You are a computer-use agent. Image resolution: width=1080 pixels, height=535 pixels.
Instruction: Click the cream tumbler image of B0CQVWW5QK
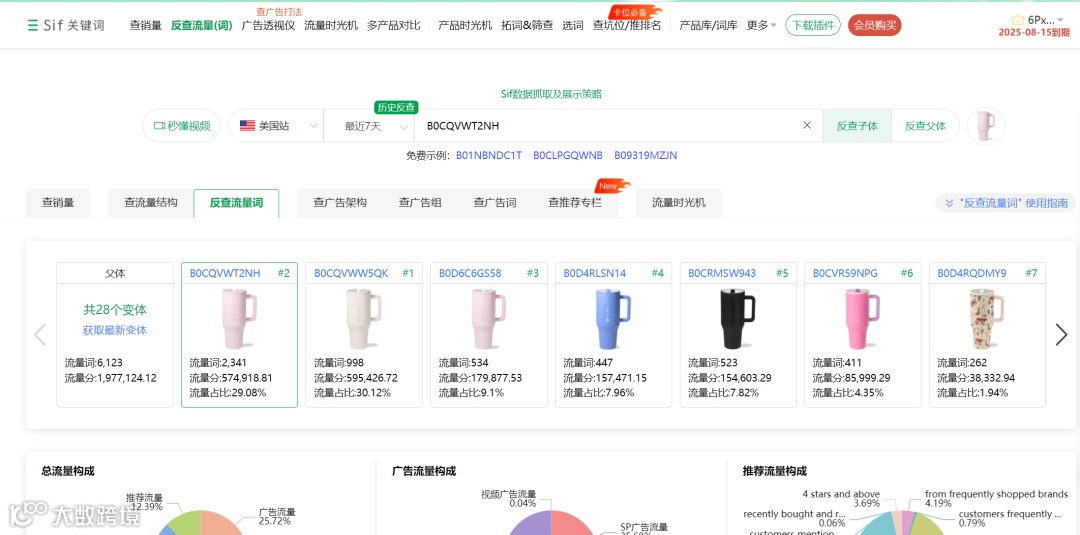[x=363, y=319]
